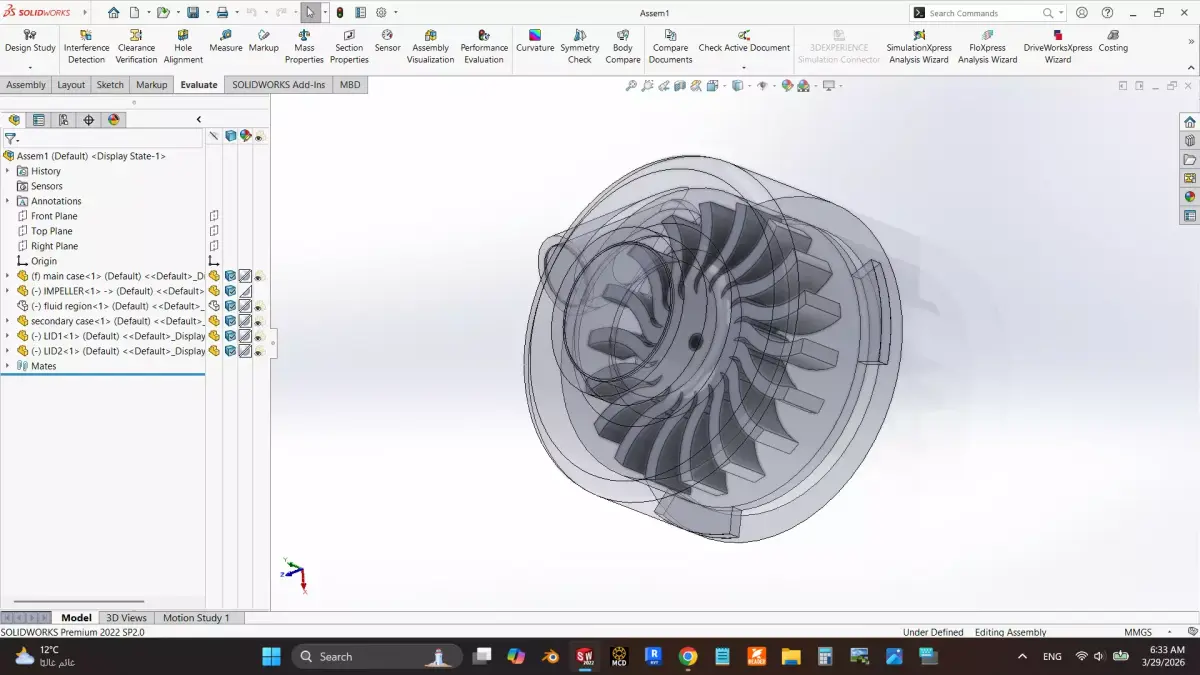
Task: Open the SOLIDWORKS Add-Ins tab
Action: (x=279, y=85)
